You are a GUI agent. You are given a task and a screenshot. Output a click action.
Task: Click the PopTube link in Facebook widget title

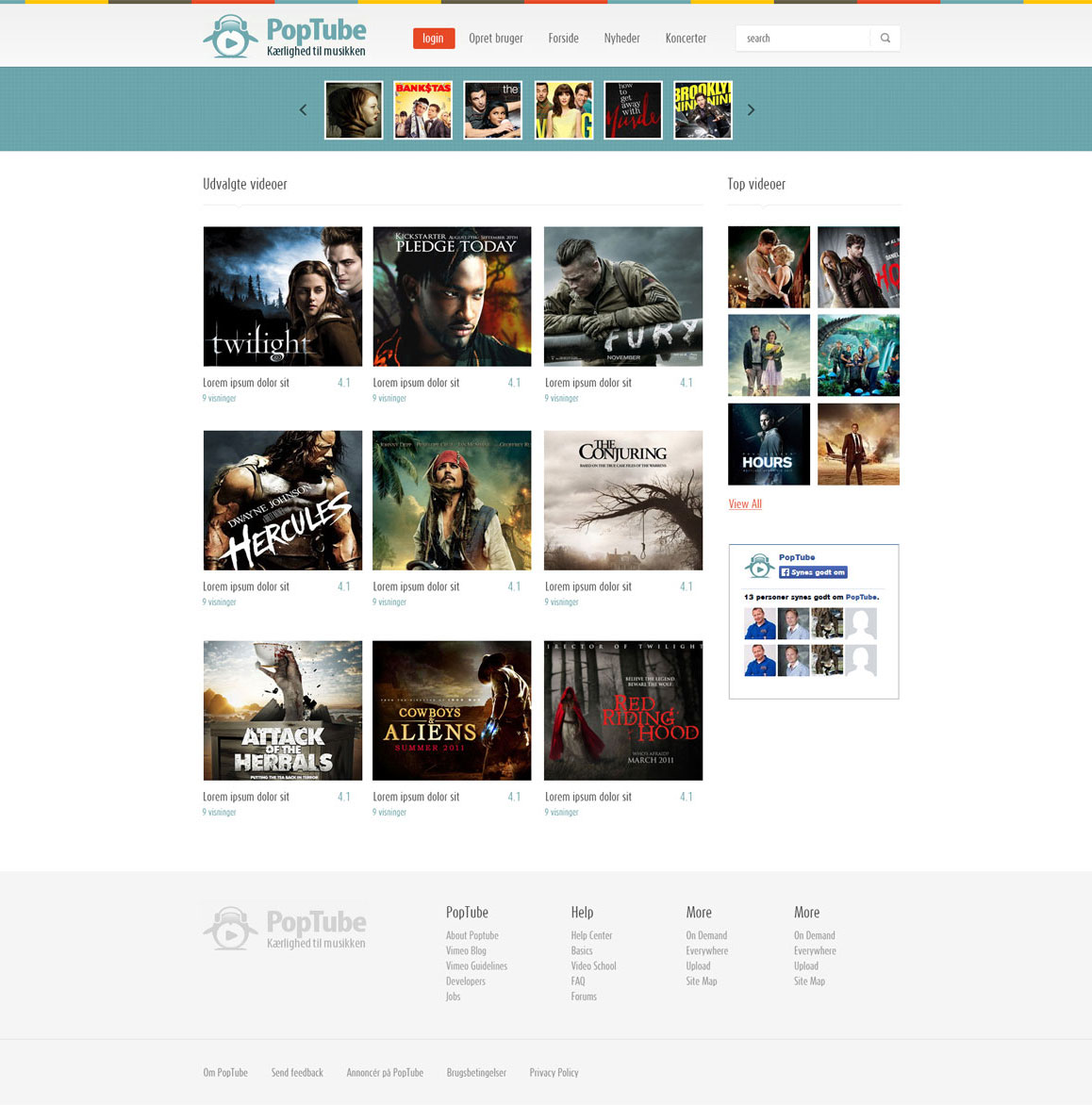pos(797,556)
